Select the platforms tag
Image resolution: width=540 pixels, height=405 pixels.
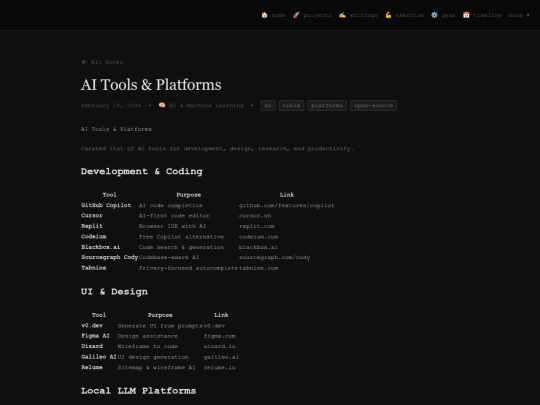tap(327, 105)
